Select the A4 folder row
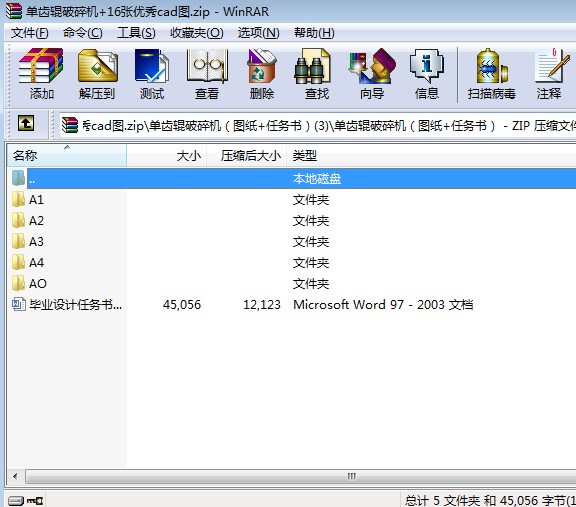 click(x=292, y=262)
